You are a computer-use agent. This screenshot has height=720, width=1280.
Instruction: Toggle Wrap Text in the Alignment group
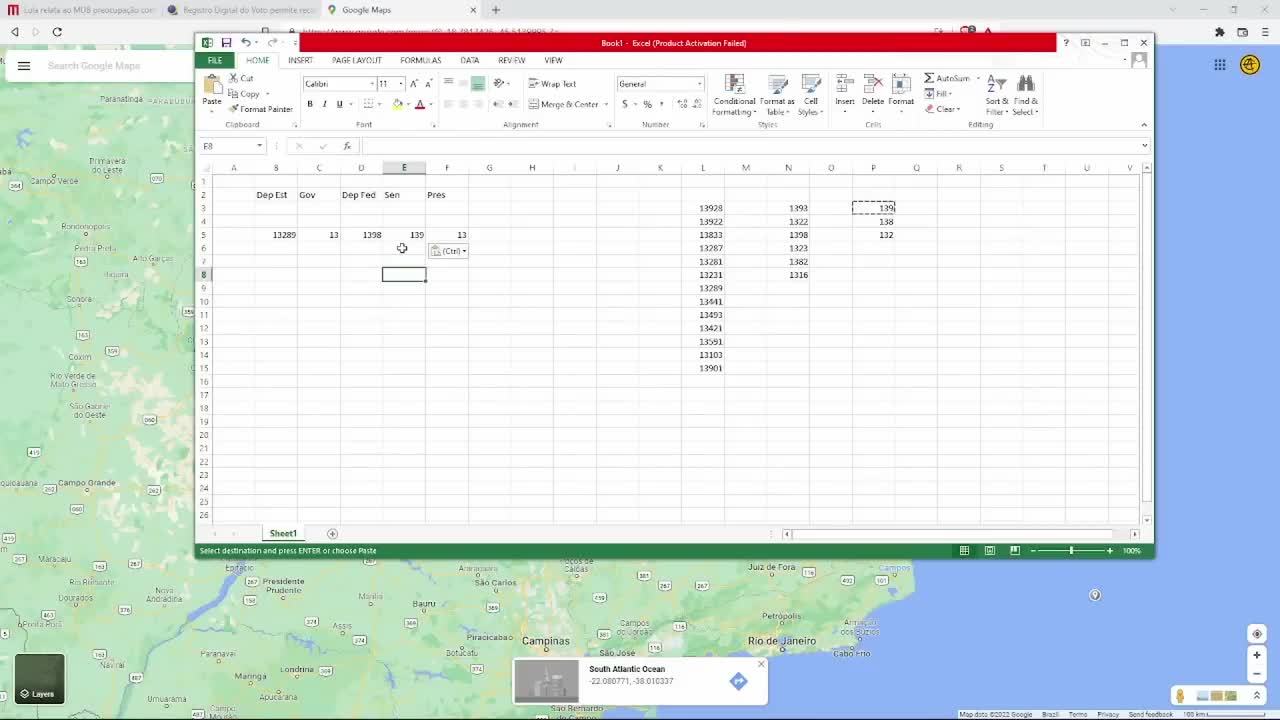pyautogui.click(x=552, y=84)
